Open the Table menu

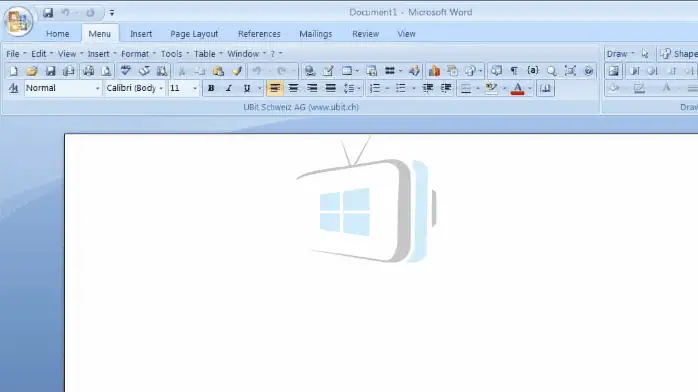pos(208,54)
